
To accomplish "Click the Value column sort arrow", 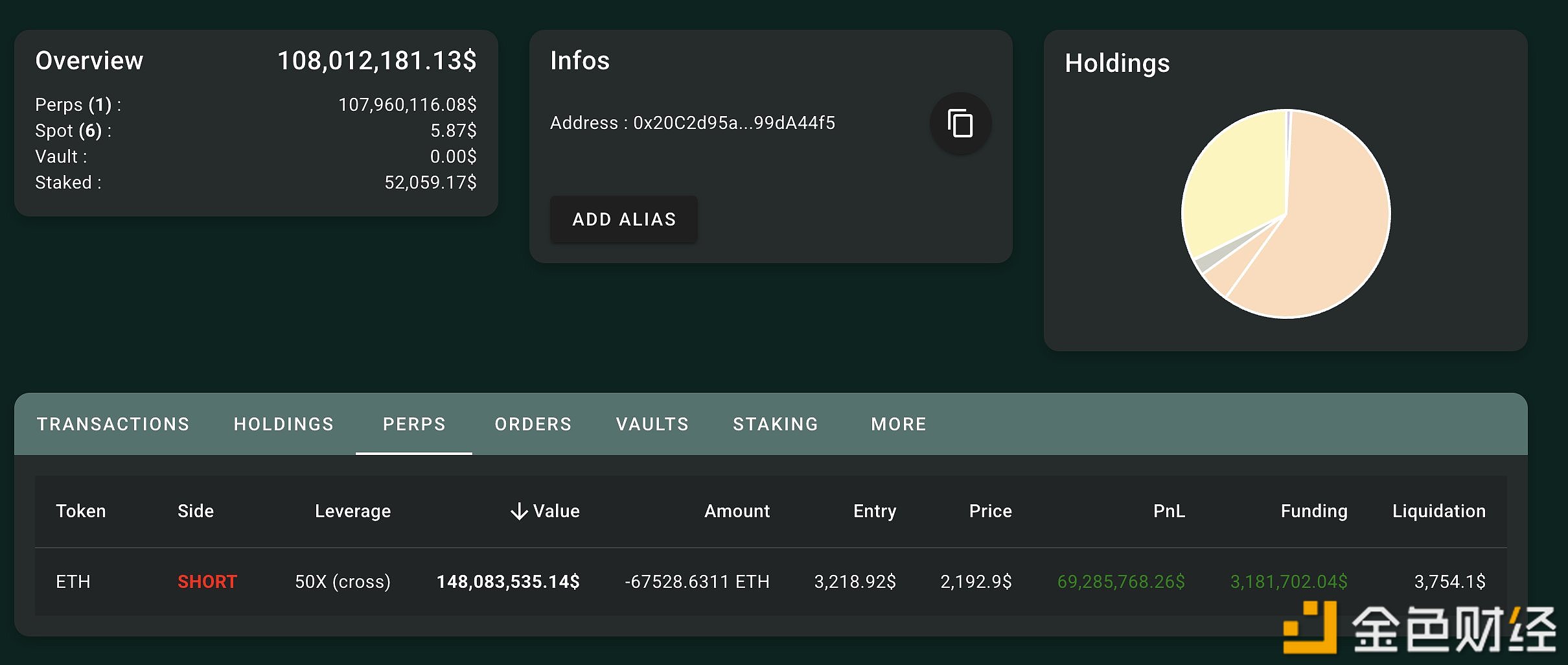I will pyautogui.click(x=518, y=511).
